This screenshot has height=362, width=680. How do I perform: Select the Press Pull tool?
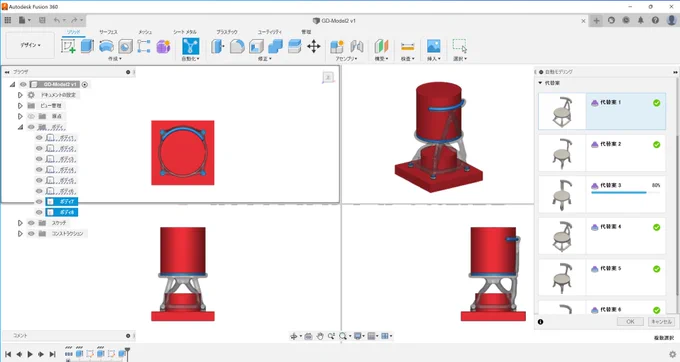click(x=218, y=46)
